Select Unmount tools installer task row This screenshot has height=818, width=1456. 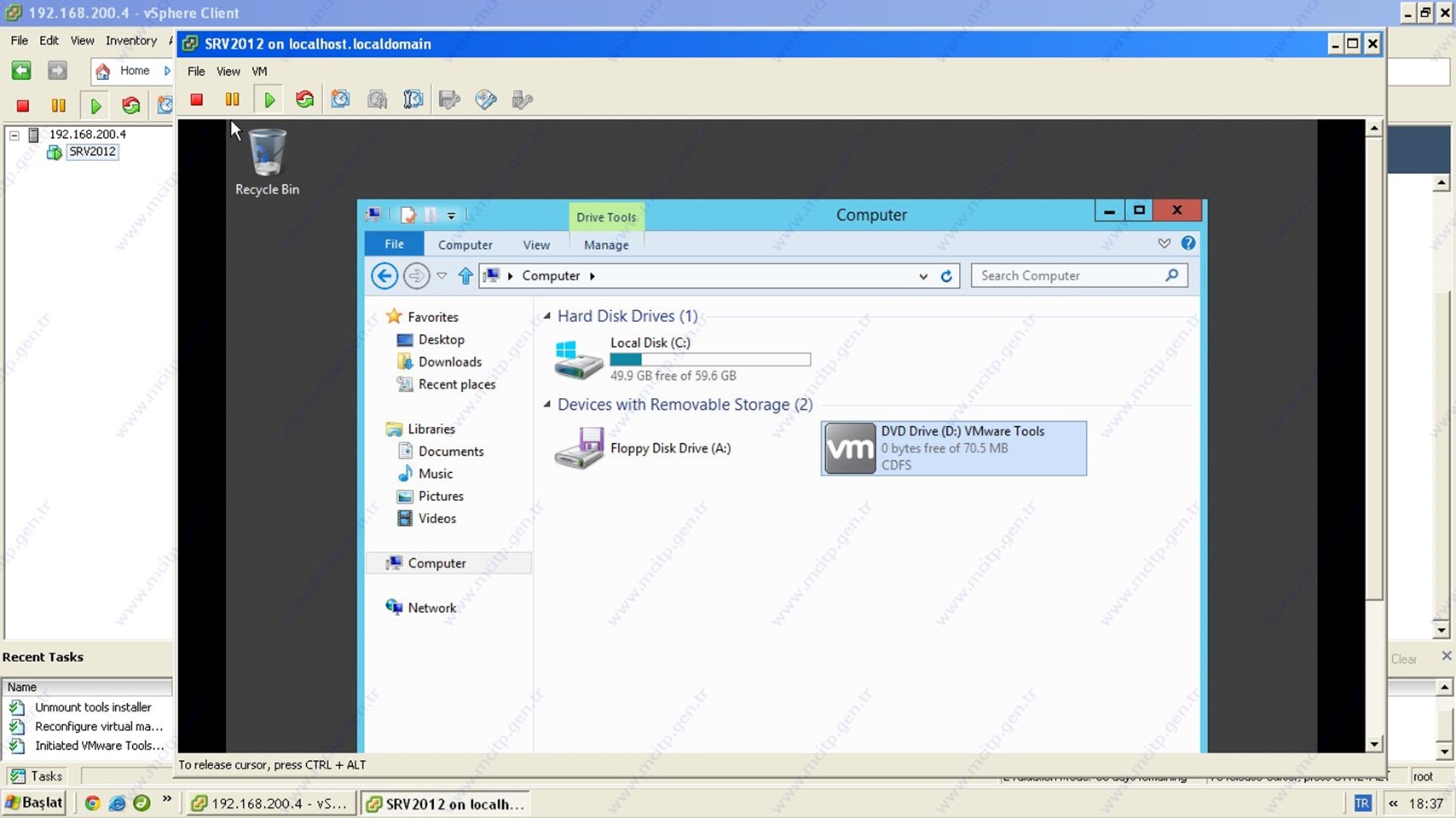click(x=87, y=707)
